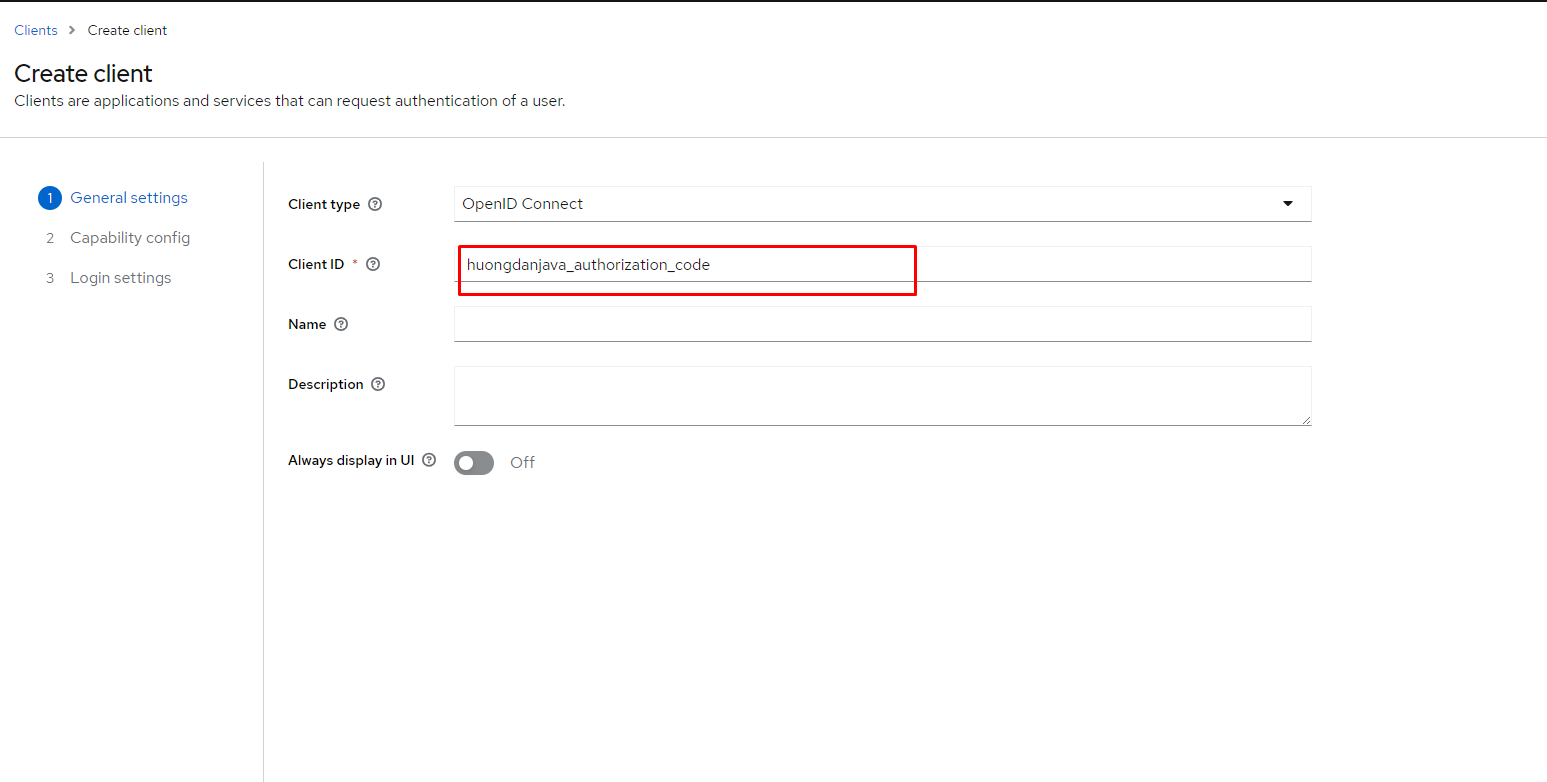Grab the Description textarea corner resize handle
The width and height of the screenshot is (1547, 782).
[1305, 420]
